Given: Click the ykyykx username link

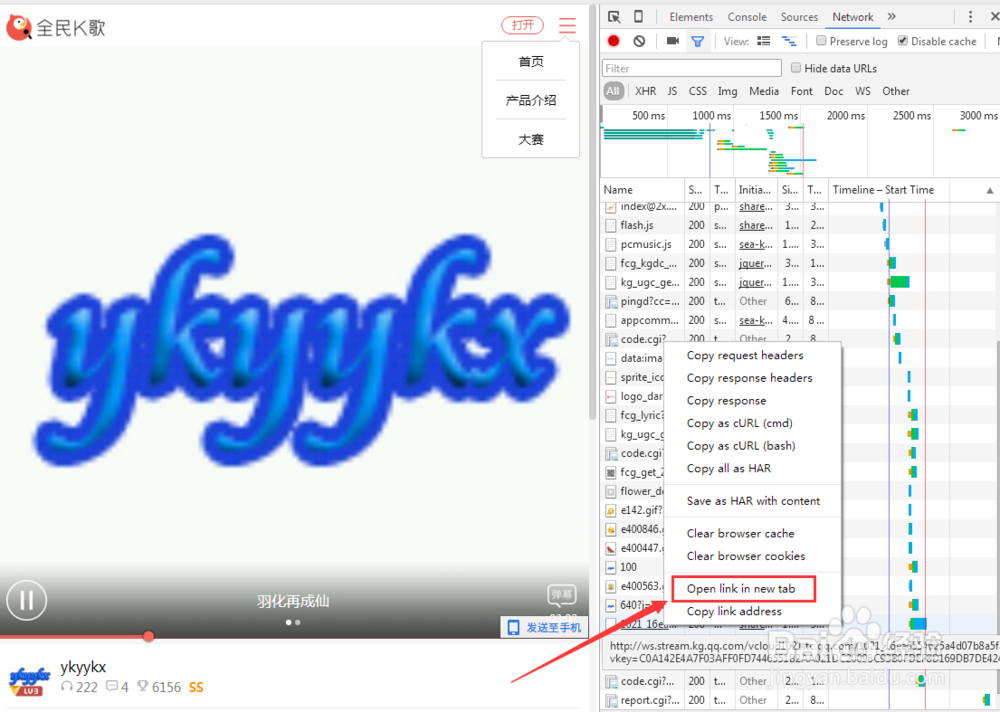Looking at the screenshot, I should (x=83, y=667).
